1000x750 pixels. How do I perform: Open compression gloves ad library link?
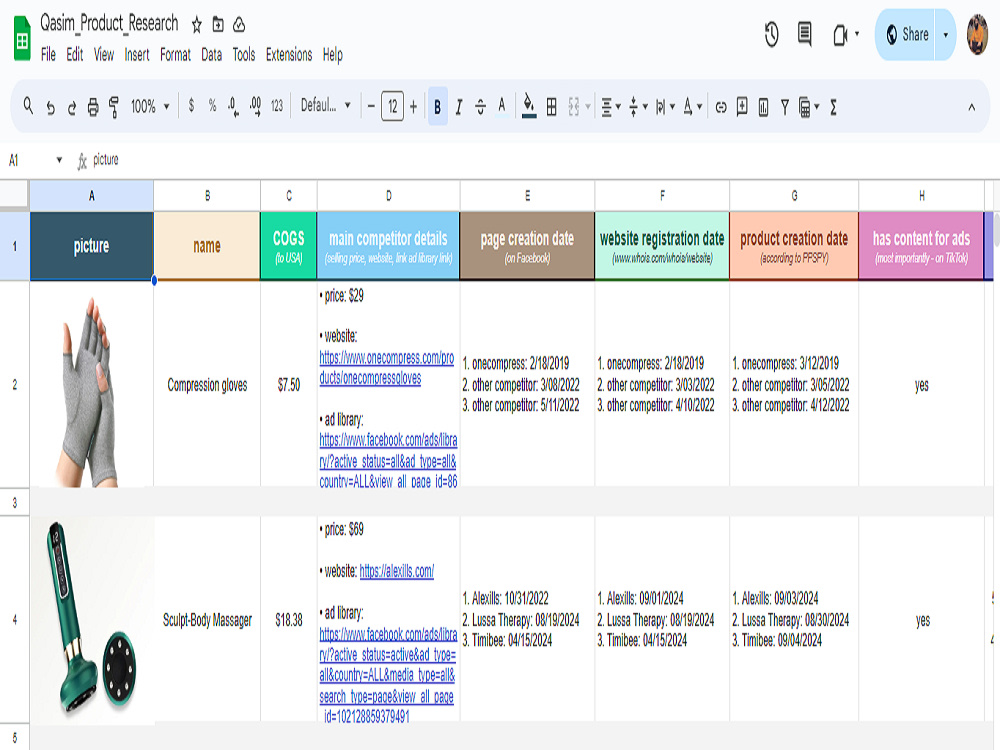[388, 460]
